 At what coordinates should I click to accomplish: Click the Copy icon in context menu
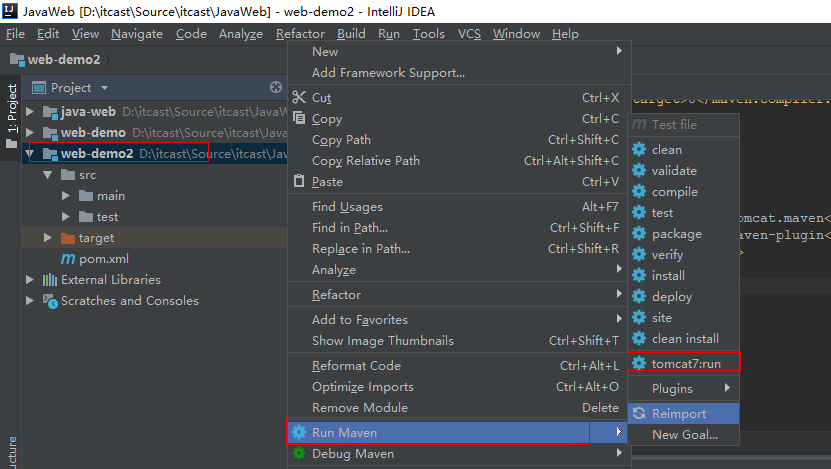(x=299, y=119)
